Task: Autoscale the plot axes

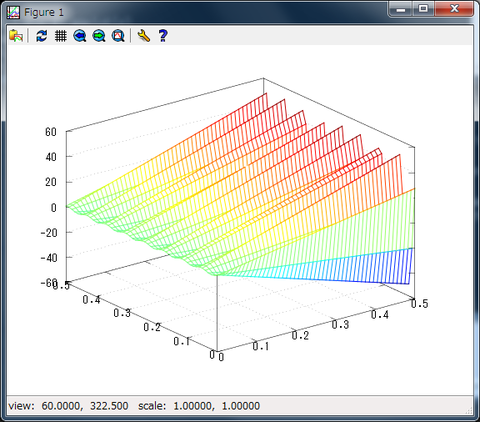Action: click(x=118, y=35)
